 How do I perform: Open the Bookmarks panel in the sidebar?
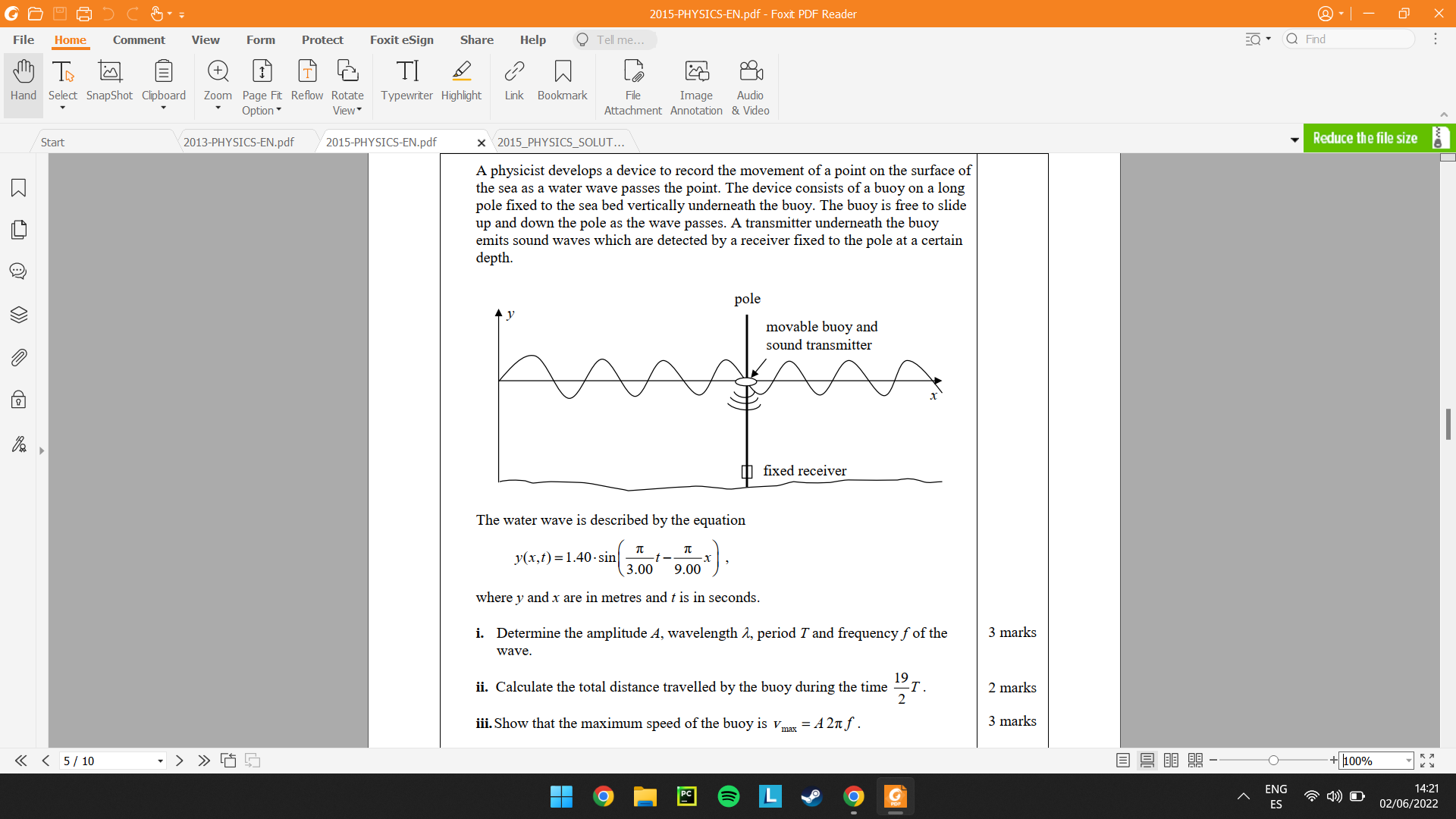(17, 187)
